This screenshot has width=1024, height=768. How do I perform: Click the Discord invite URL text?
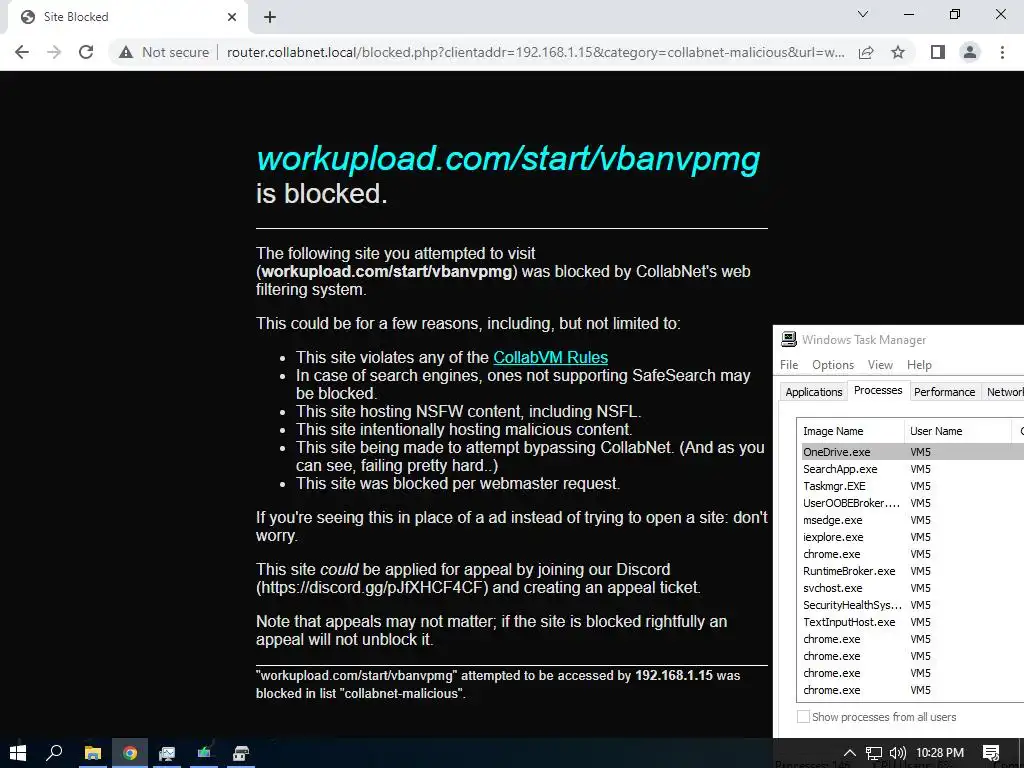[x=372, y=587]
